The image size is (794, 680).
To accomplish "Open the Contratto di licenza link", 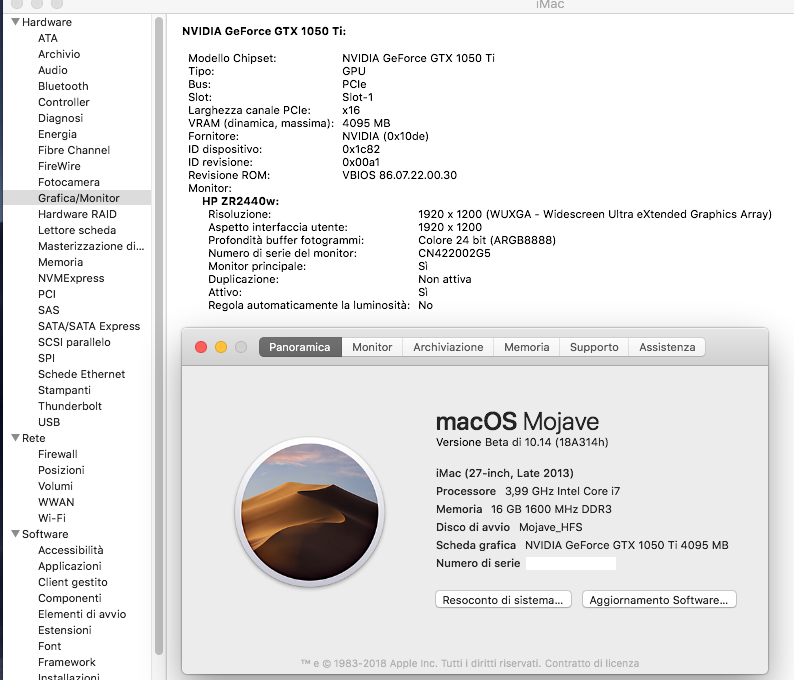I will pyautogui.click(x=592, y=663).
